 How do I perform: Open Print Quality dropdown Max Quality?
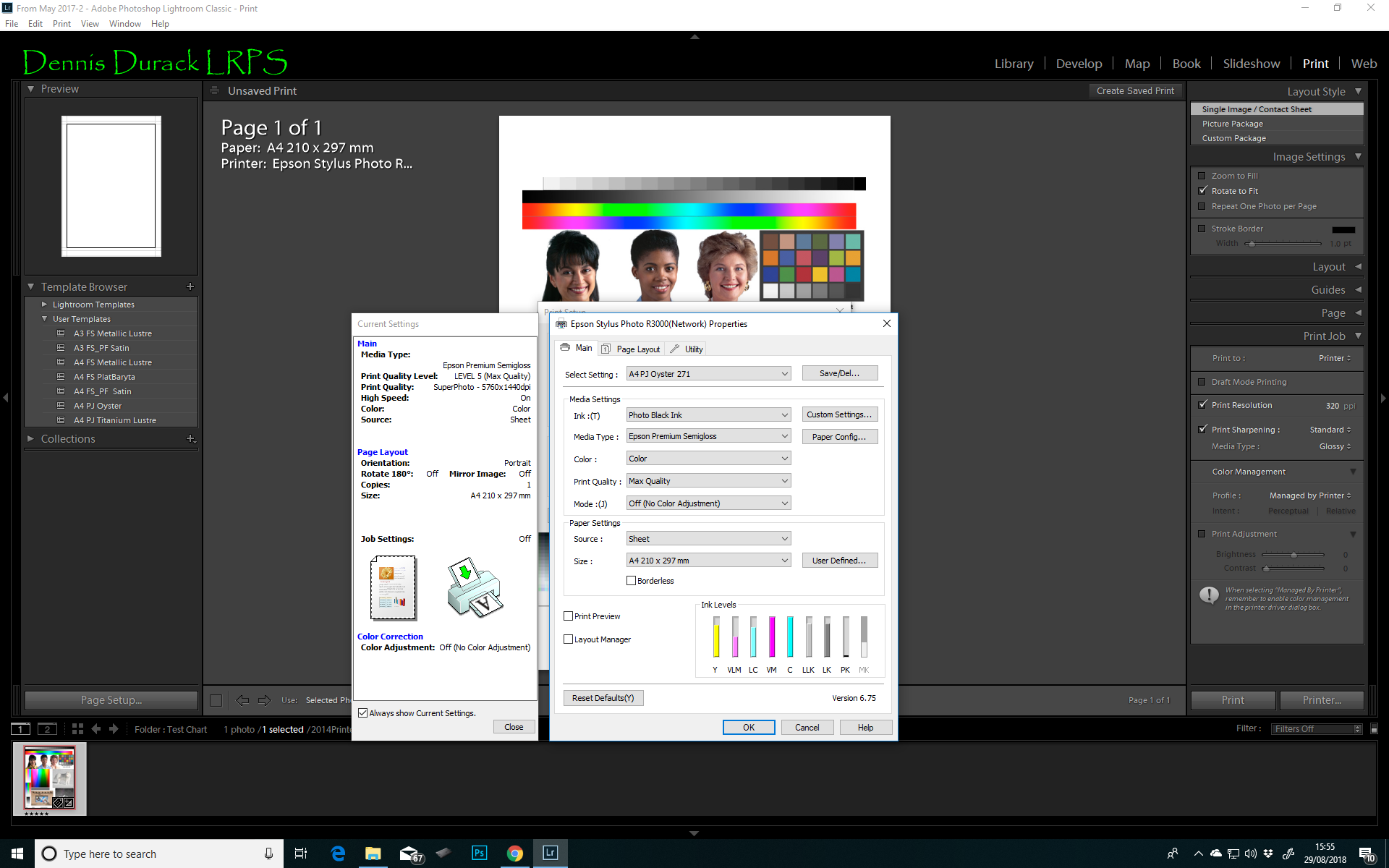point(708,481)
